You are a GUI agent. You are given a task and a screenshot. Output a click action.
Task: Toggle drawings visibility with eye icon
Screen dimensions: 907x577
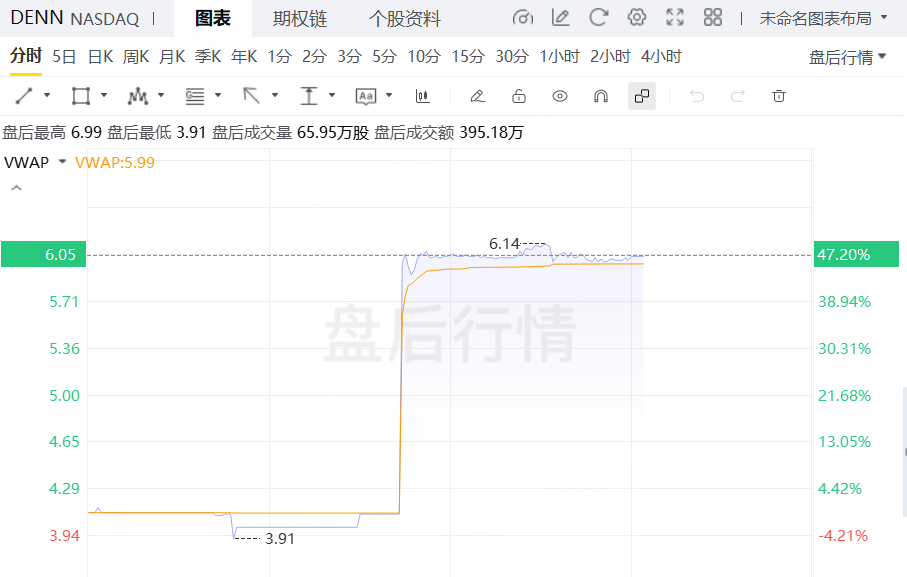coord(560,96)
